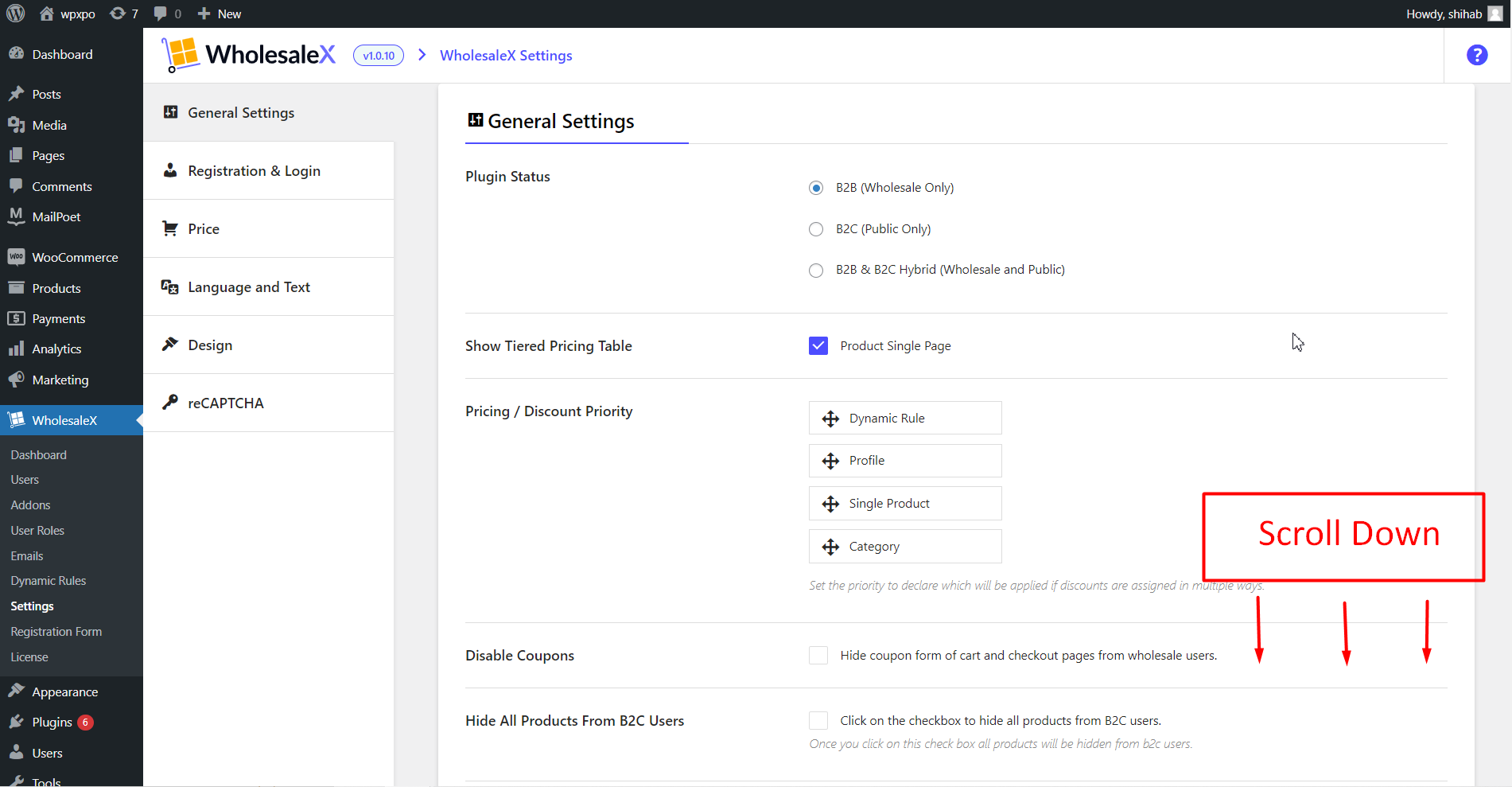1512x787 pixels.
Task: Click the MailPoet M icon
Action: pos(16,216)
